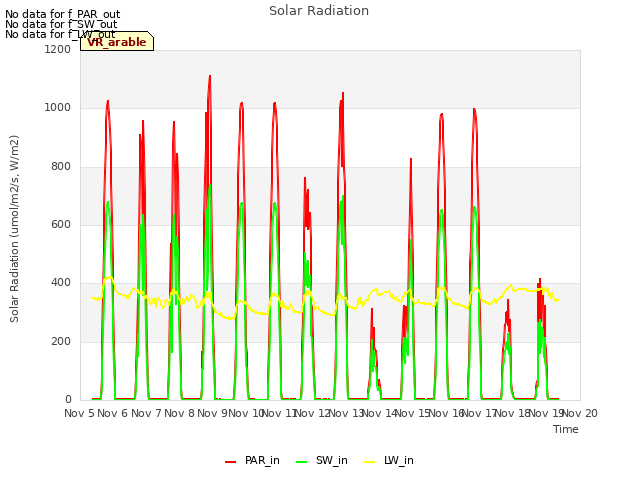This screenshot has width=640, height=480.
Task: Click the 200 y-axis tick label
Action: [x=61, y=341]
